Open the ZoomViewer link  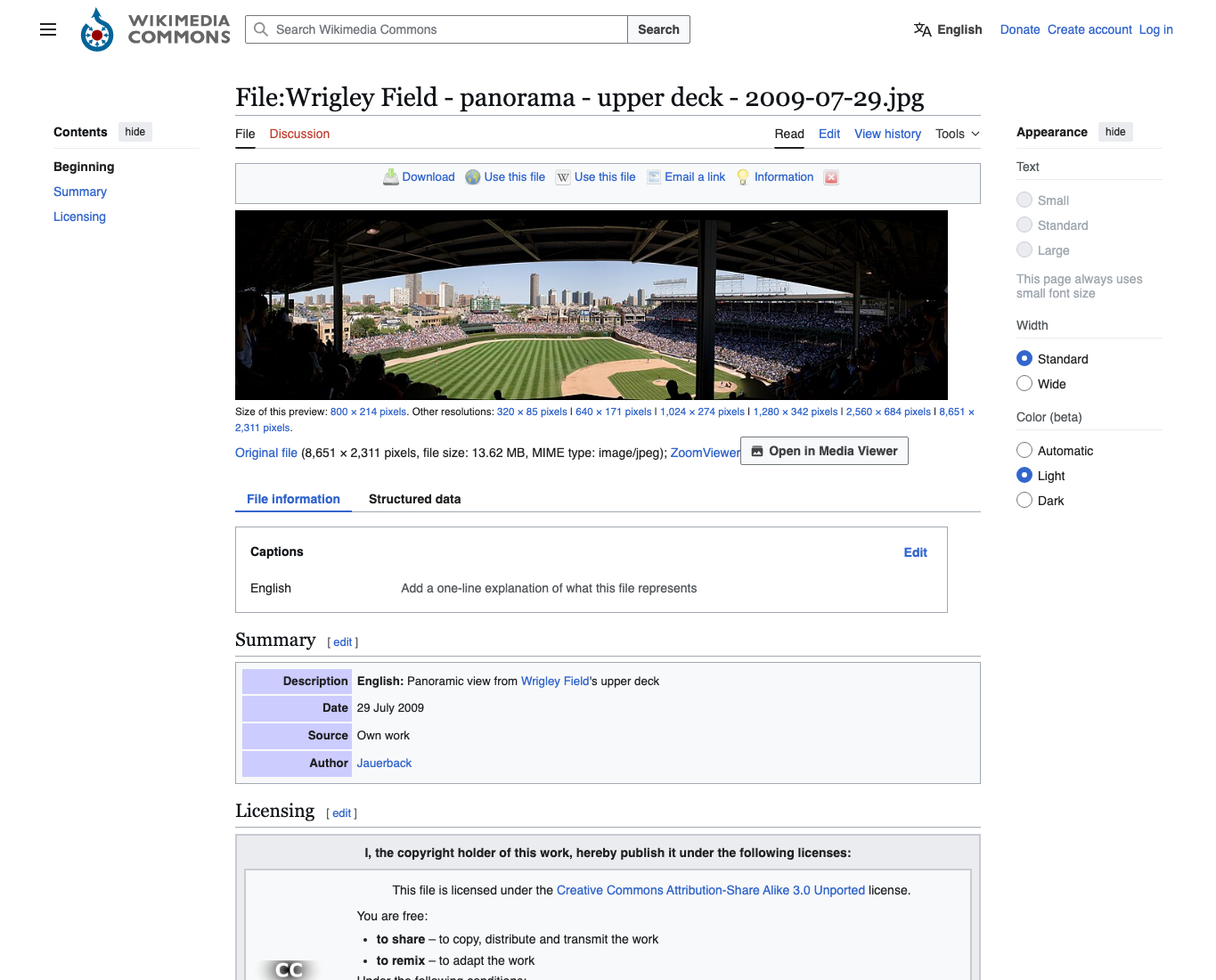(x=705, y=453)
